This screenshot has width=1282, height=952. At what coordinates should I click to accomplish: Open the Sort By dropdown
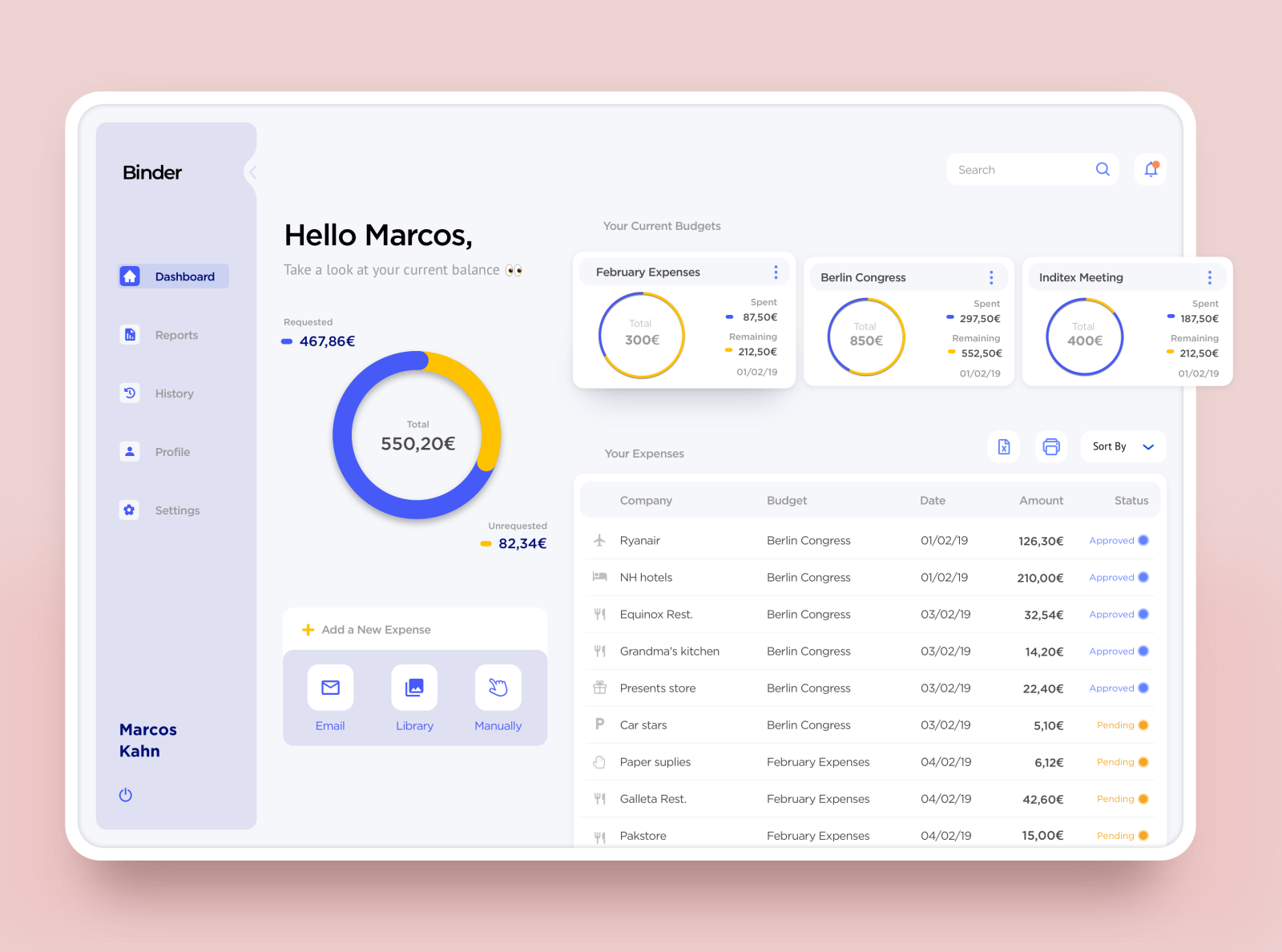pyautogui.click(x=1122, y=446)
